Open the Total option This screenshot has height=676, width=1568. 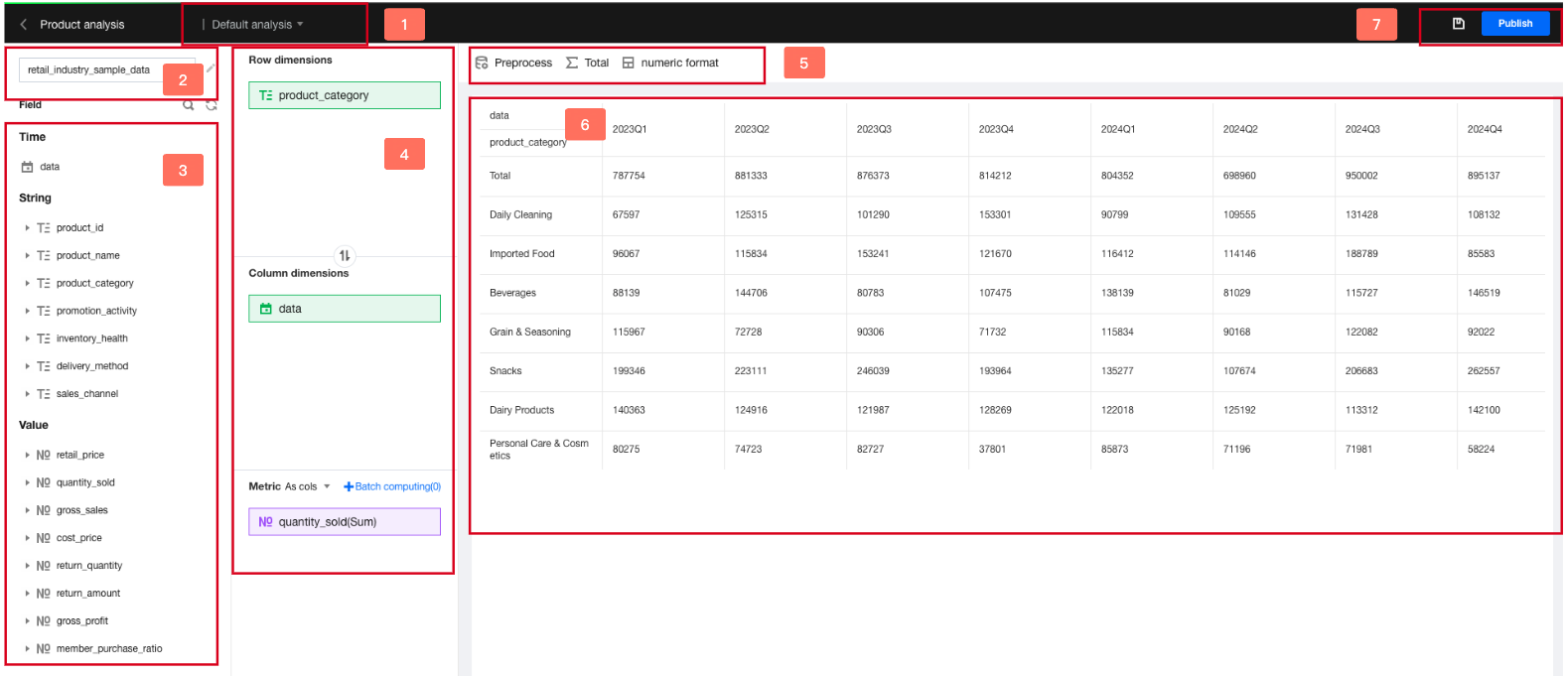click(587, 63)
